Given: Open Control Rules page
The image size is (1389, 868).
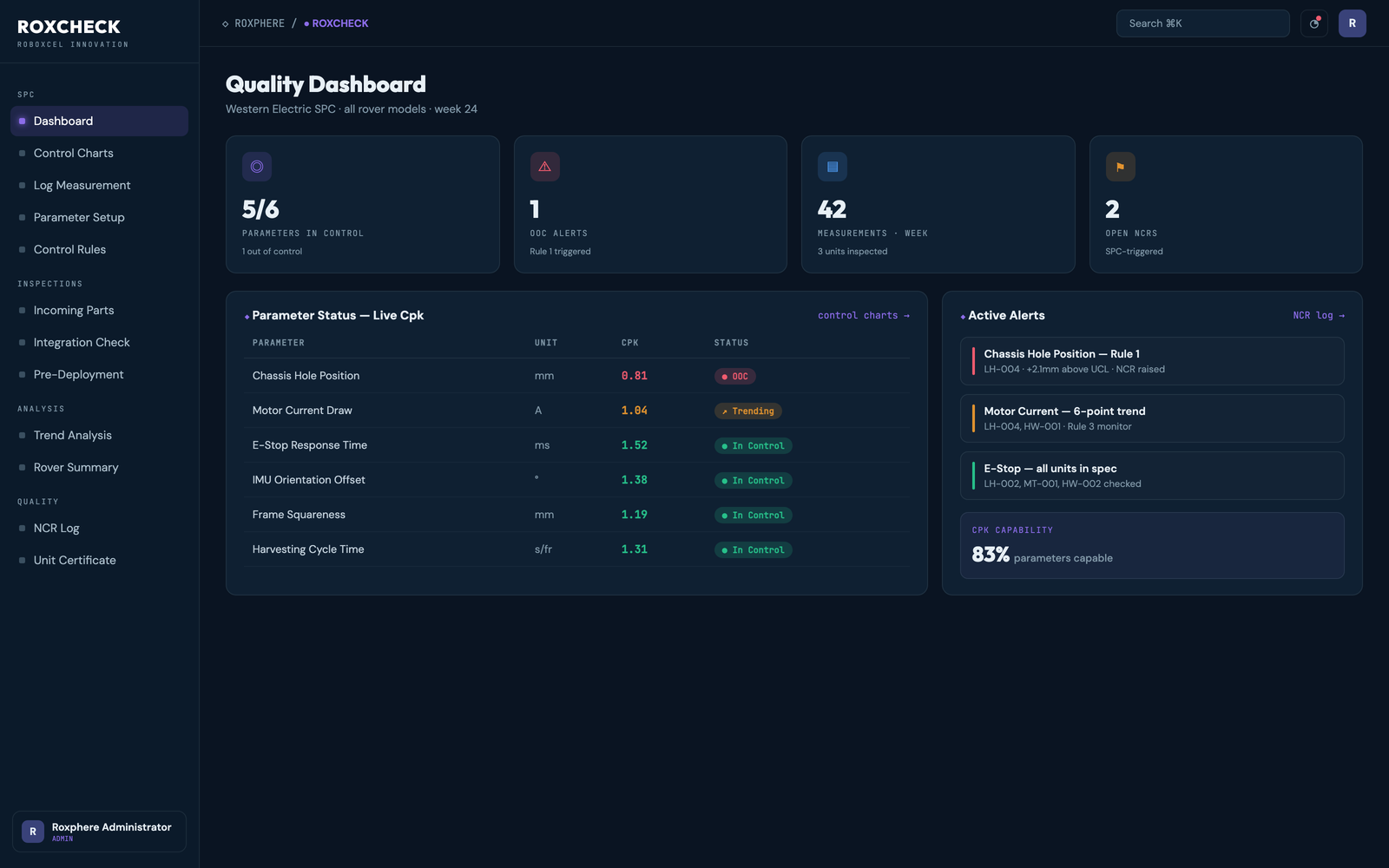Looking at the screenshot, I should click(x=99, y=249).
